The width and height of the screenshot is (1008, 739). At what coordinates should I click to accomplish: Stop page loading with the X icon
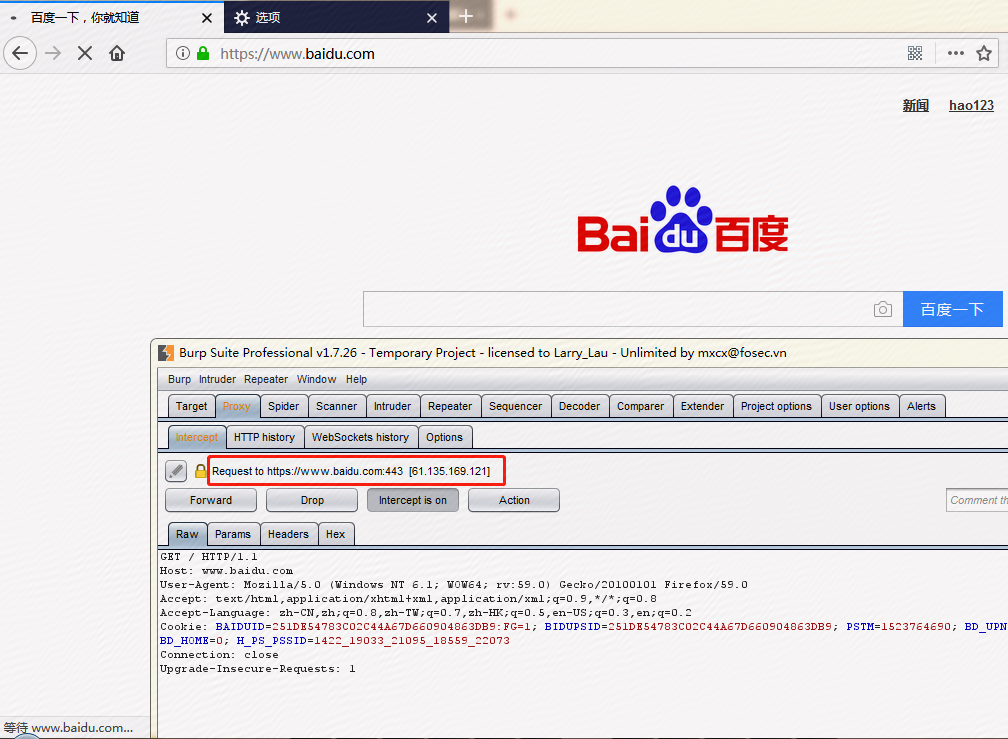pos(85,53)
